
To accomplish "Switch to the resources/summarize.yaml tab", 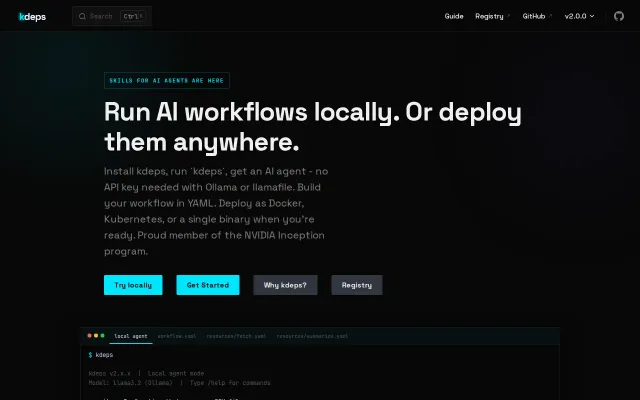I will point(312,336).
